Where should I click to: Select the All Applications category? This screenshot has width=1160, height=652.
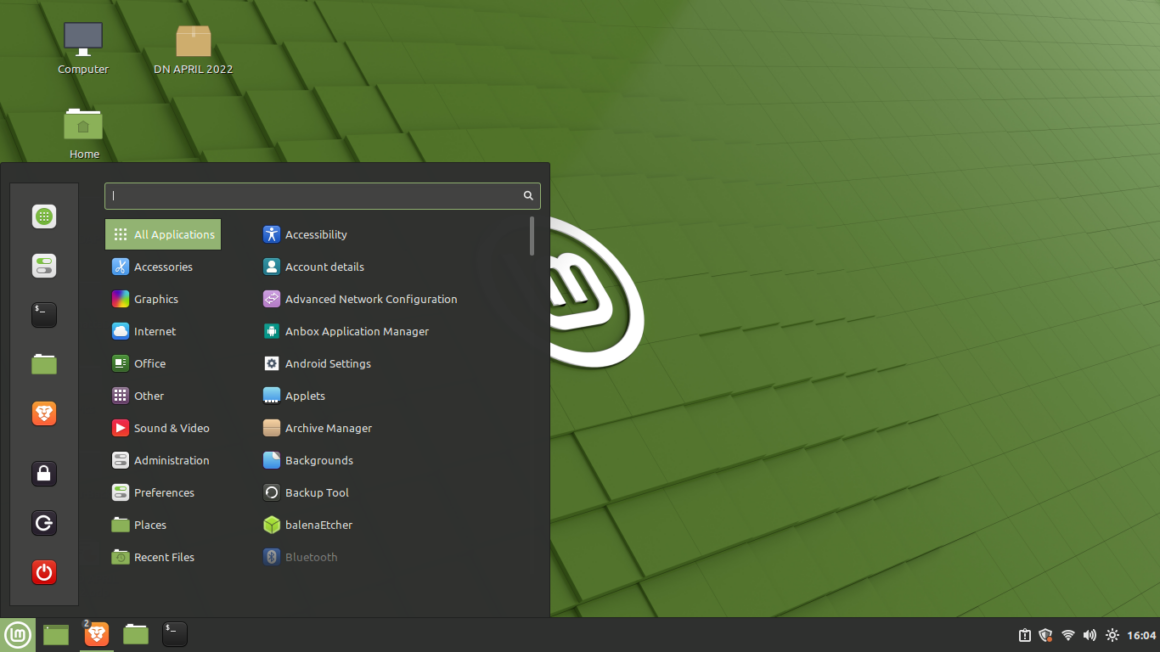coord(163,234)
